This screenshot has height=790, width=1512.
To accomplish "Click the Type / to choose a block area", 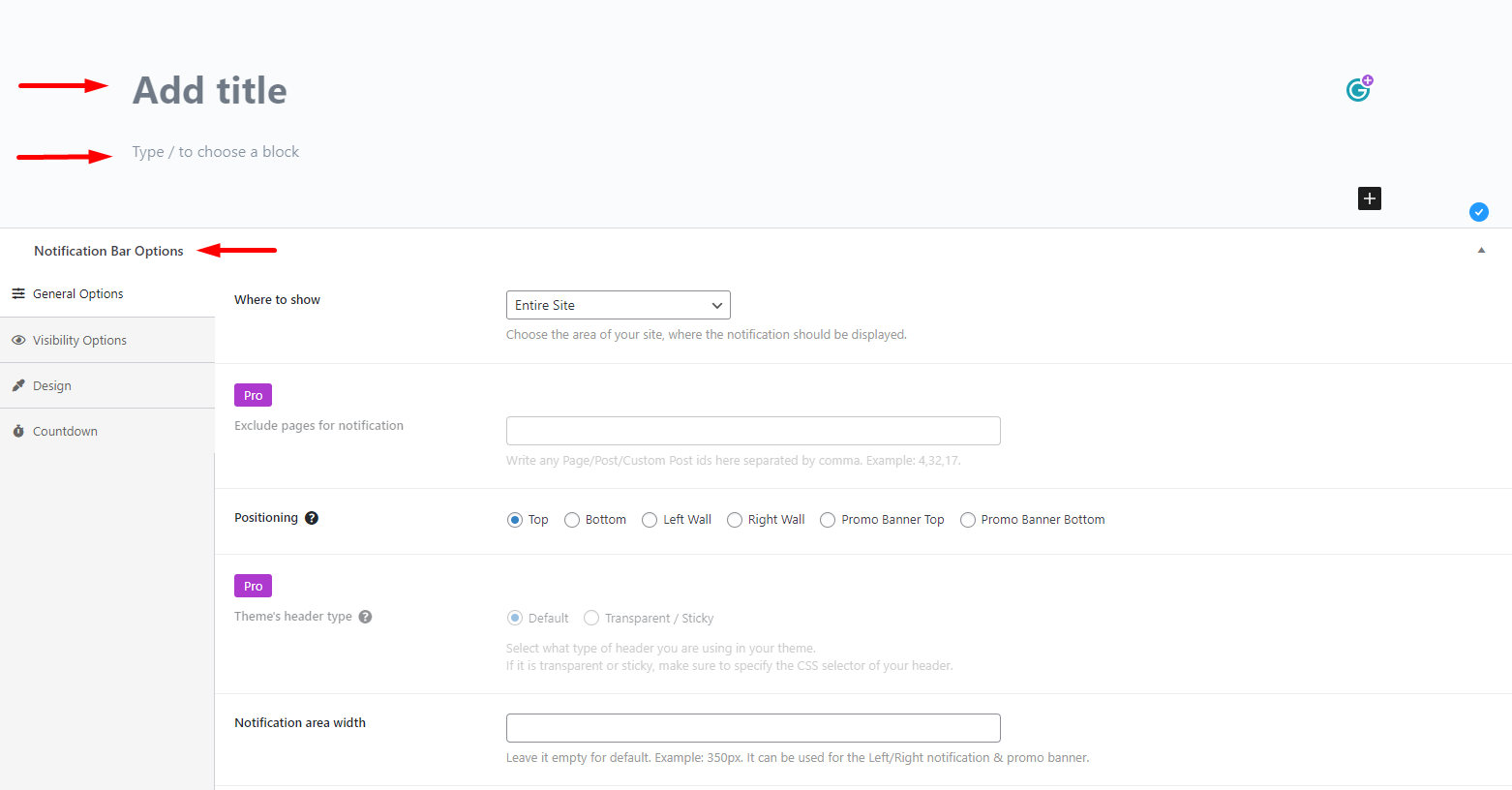I will point(216,152).
